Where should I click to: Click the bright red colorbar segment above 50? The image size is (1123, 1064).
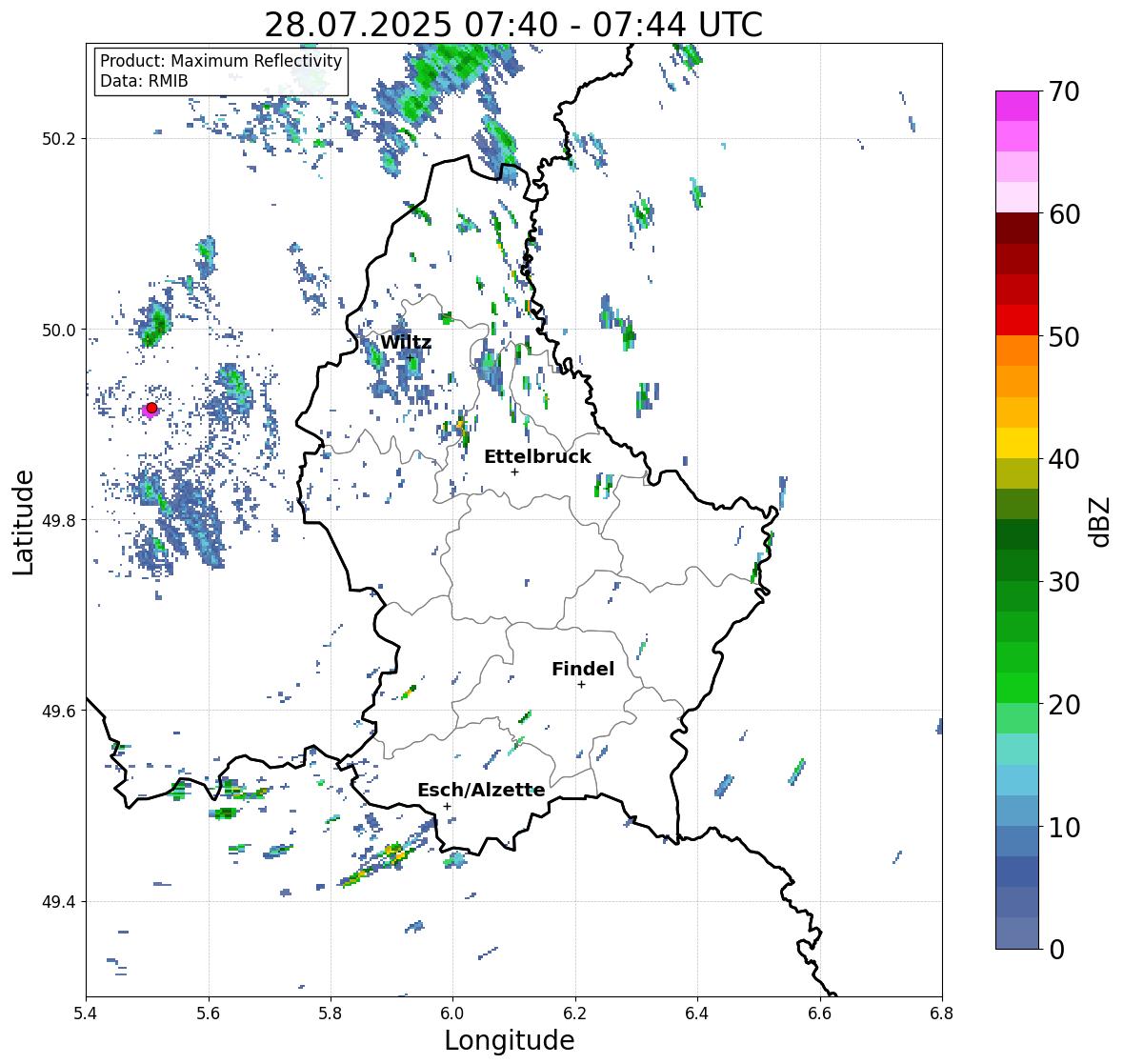point(1017,320)
